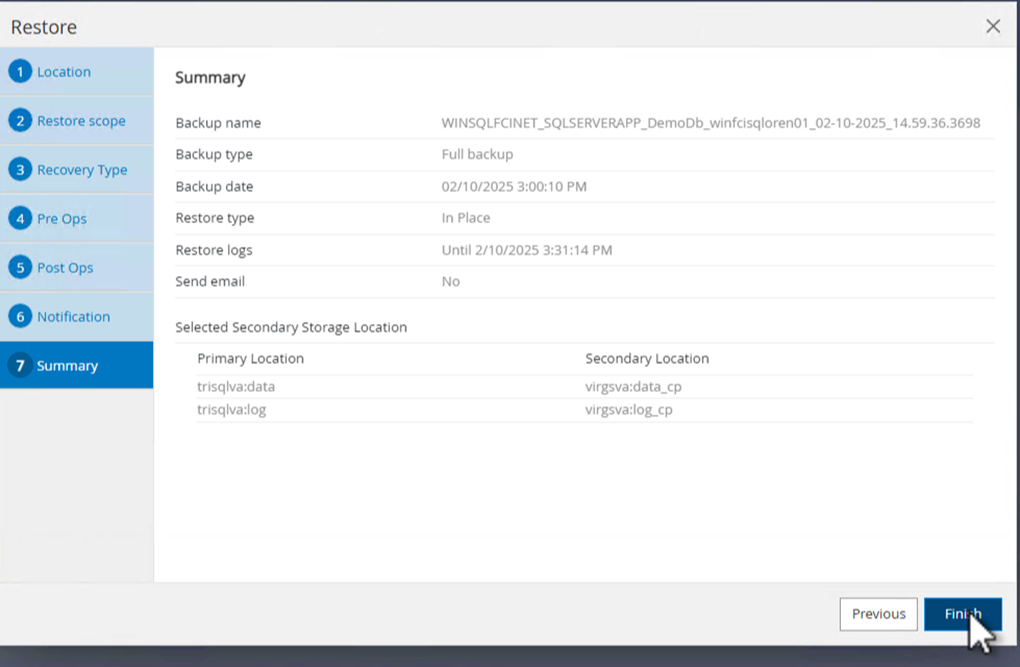Image resolution: width=1020 pixels, height=667 pixels.
Task: Click the step 6 number circle
Action: pyautogui.click(x=20, y=316)
